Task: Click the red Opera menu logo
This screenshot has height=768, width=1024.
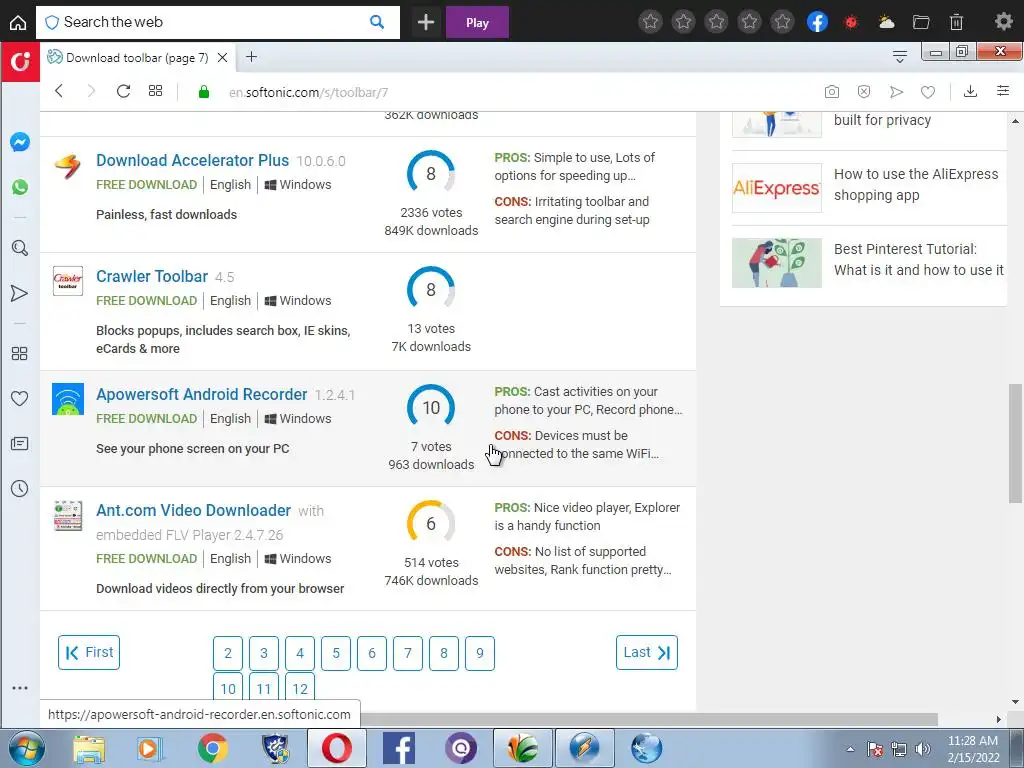Action: (20, 61)
